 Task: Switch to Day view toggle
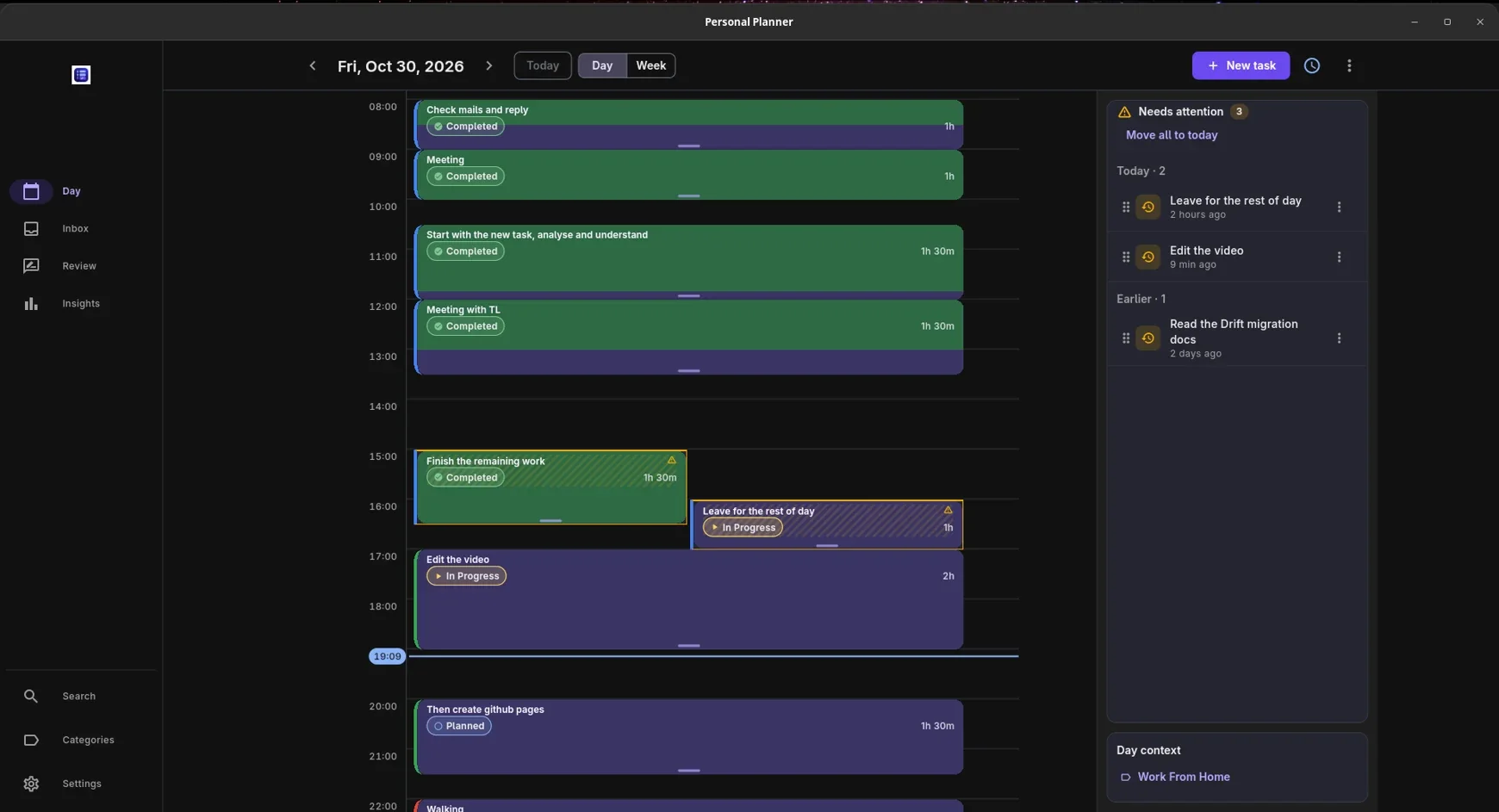(x=602, y=65)
